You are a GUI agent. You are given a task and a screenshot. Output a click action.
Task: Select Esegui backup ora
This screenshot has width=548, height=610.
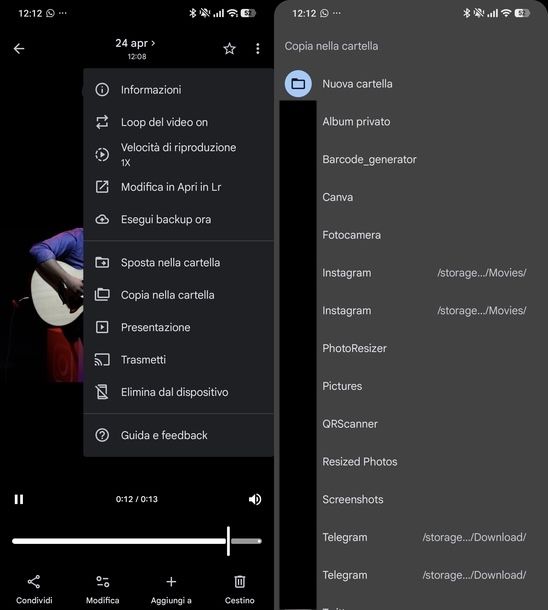[x=179, y=219]
